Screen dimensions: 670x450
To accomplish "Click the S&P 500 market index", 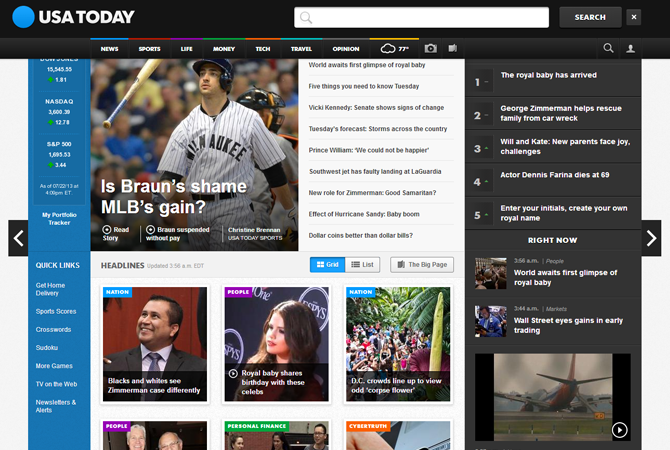I will (x=59, y=155).
